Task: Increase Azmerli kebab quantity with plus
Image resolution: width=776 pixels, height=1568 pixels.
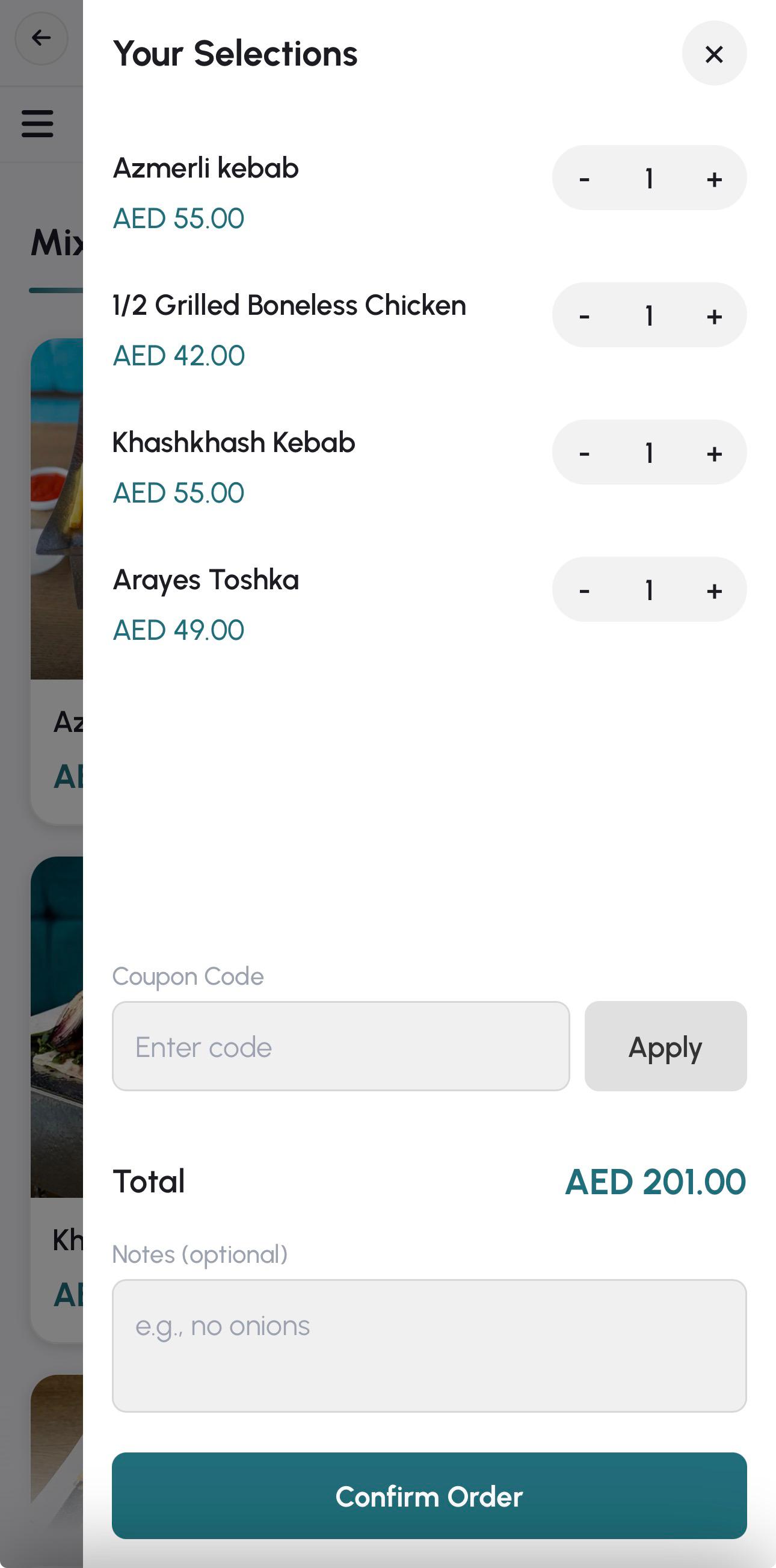Action: (x=714, y=179)
